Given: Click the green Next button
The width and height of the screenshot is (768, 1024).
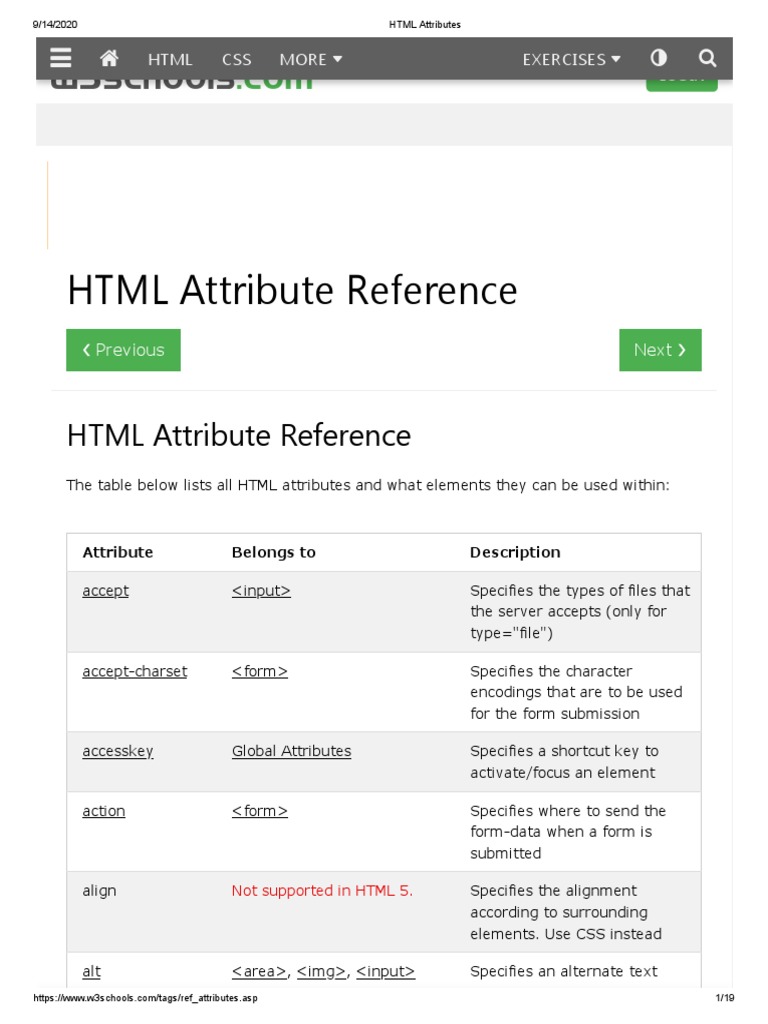Looking at the screenshot, I should 660,350.
